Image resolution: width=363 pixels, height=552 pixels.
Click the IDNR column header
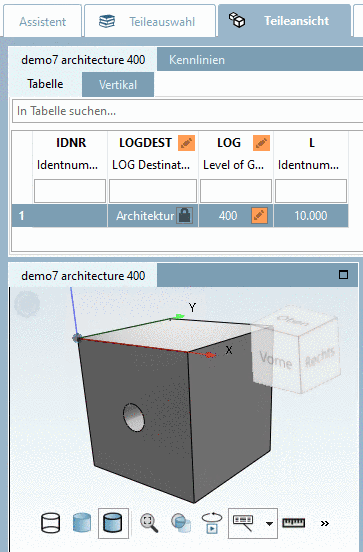71,143
